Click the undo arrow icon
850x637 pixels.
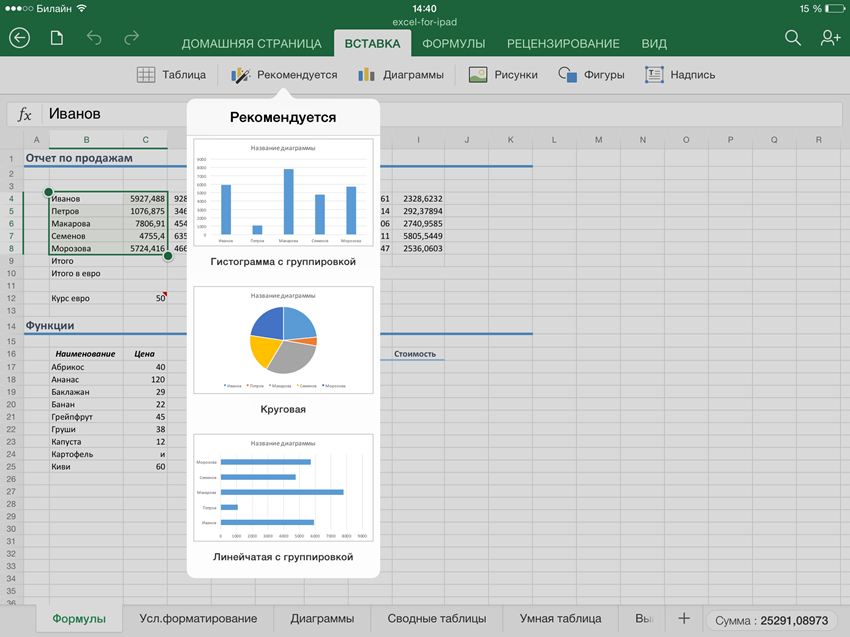coord(94,38)
